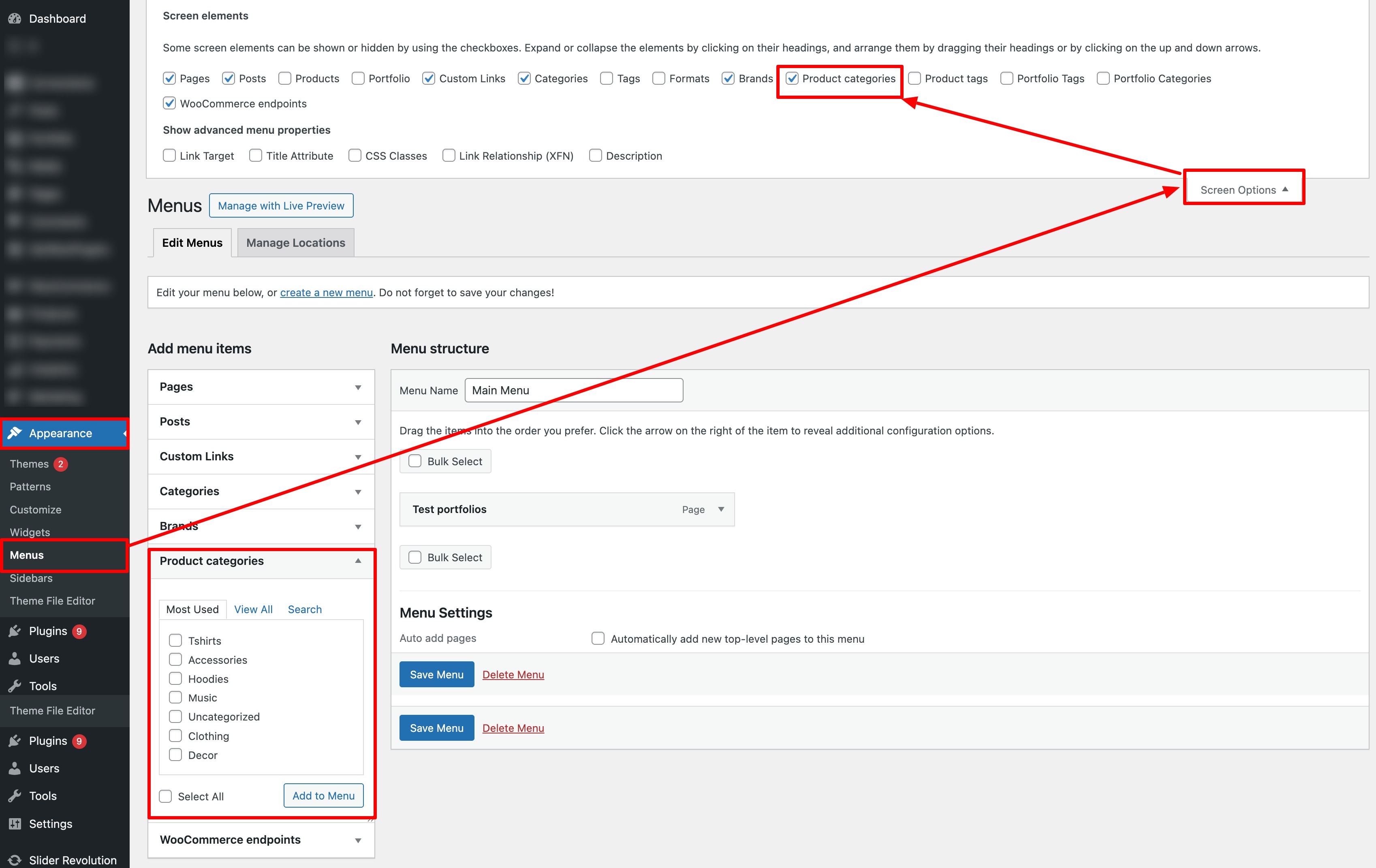Expand the Custom Links panel

[x=261, y=457]
